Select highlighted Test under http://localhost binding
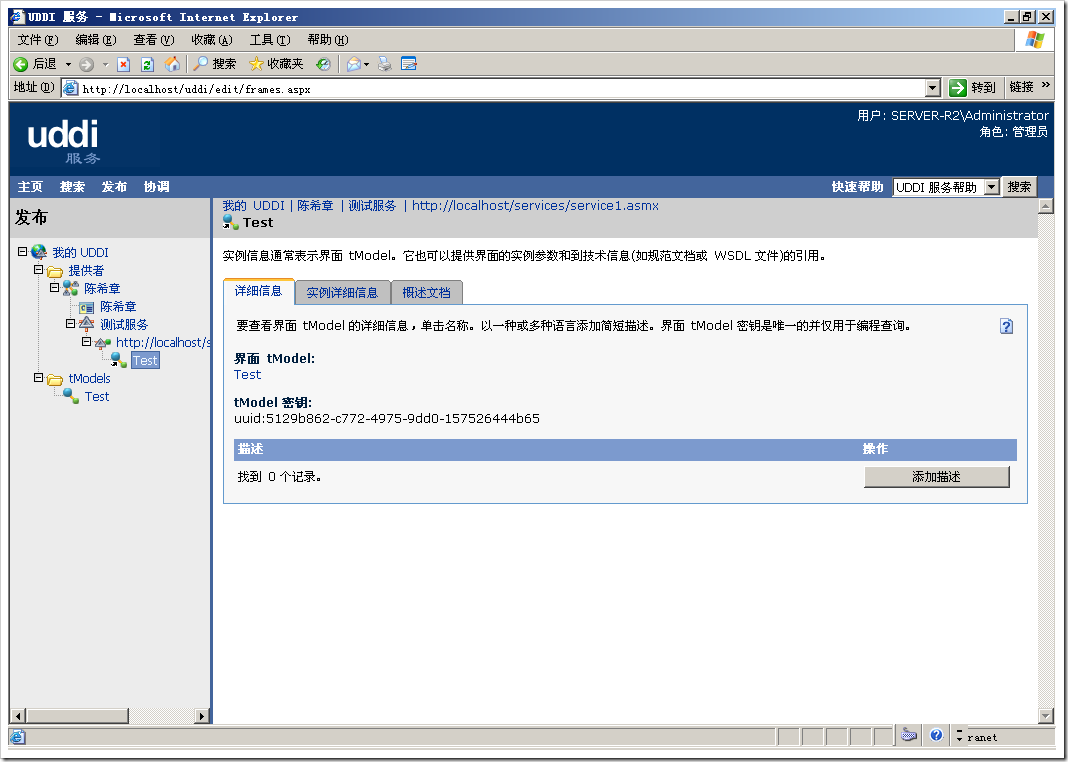1068x762 pixels. (145, 360)
